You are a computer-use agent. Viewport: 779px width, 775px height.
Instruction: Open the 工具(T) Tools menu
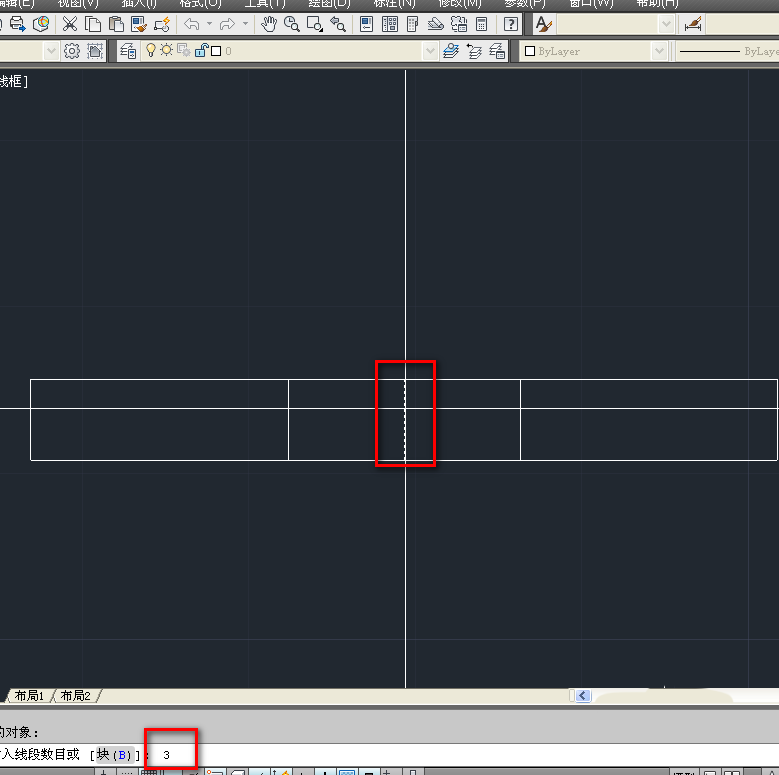pos(265,3)
